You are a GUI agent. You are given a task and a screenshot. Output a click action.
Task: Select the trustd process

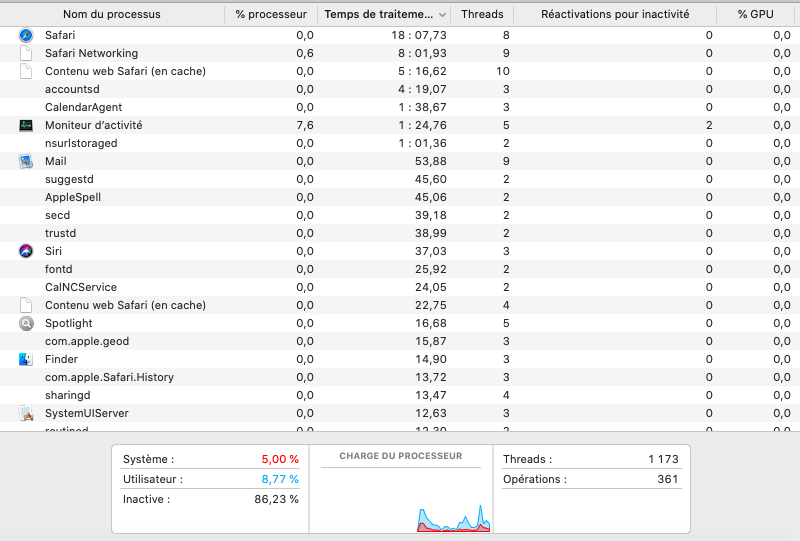click(61, 233)
